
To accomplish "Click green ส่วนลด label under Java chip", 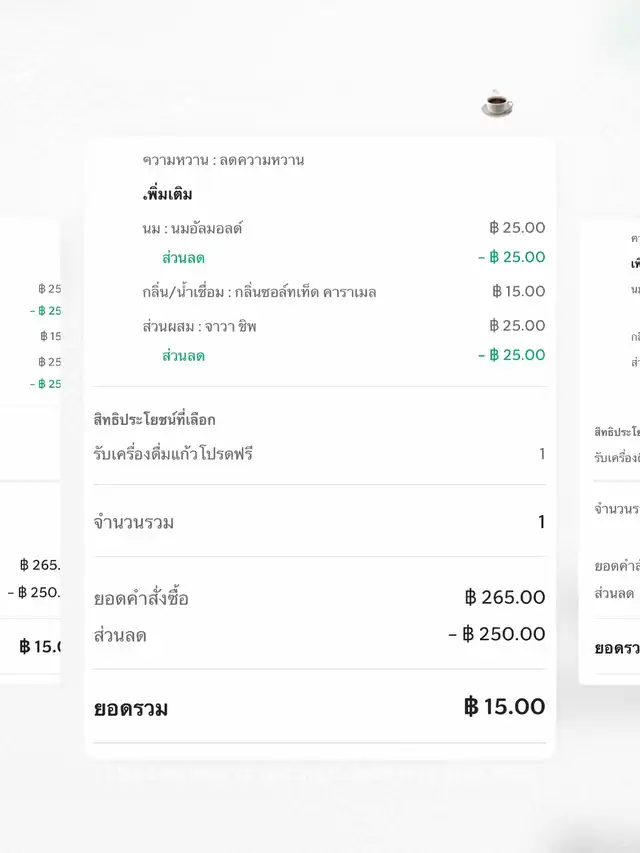I will pos(183,356).
